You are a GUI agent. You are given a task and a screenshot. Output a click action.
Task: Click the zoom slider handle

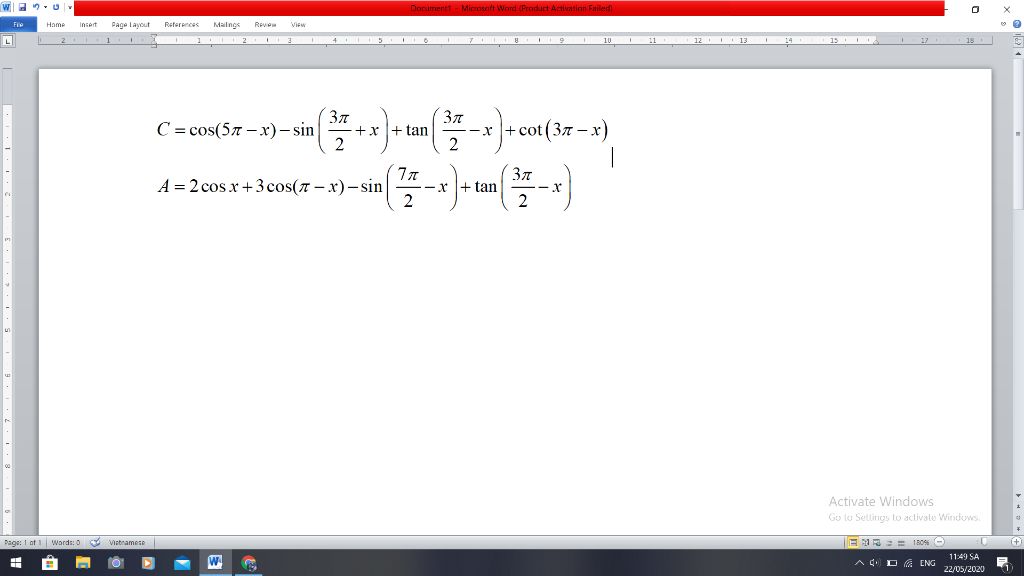[984, 542]
